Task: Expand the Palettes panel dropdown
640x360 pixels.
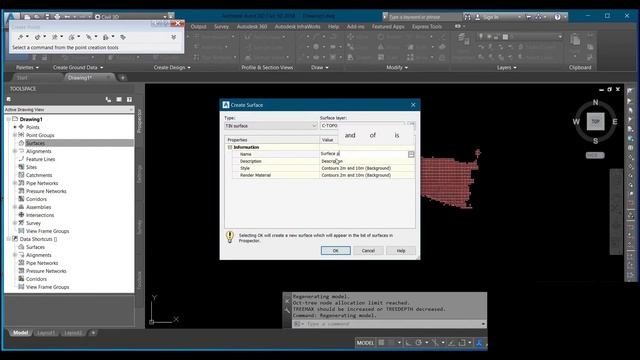Action: [27, 67]
